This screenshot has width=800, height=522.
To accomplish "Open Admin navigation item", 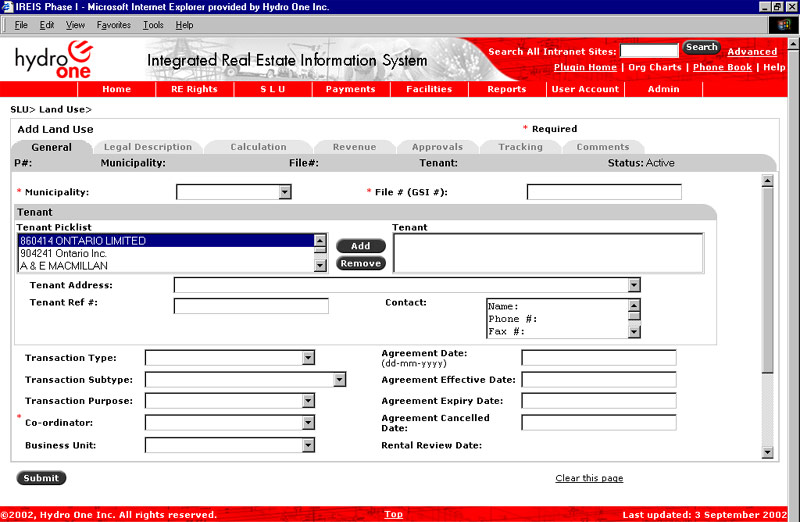I will coord(663,89).
